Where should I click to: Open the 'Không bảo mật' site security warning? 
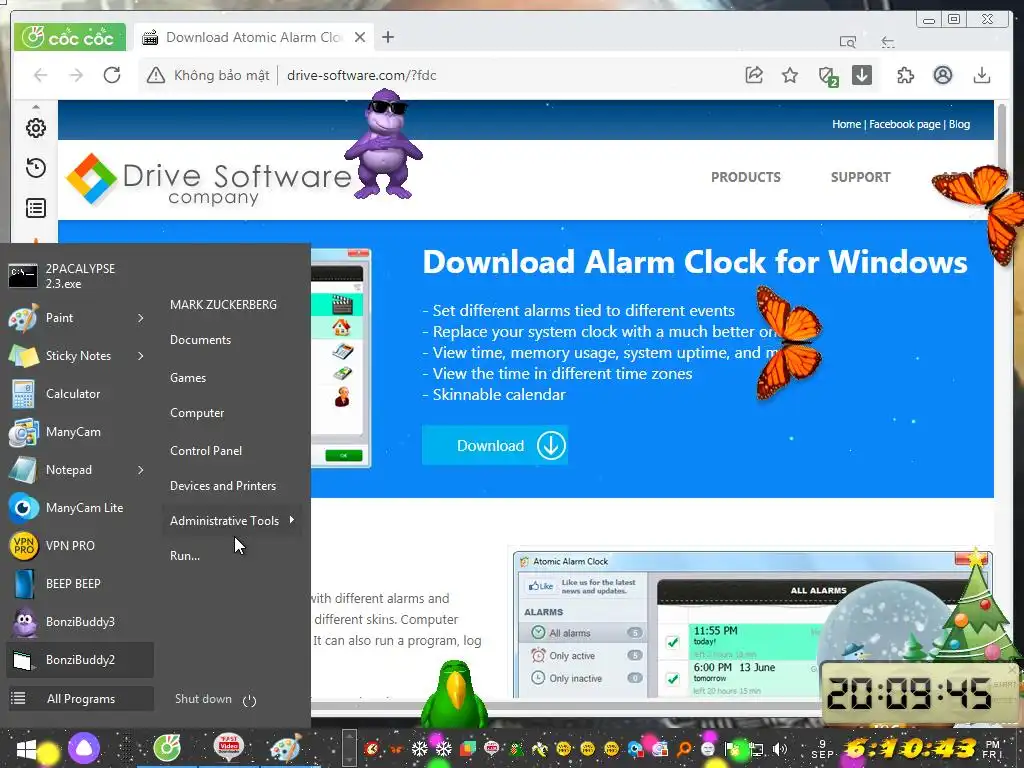208,75
